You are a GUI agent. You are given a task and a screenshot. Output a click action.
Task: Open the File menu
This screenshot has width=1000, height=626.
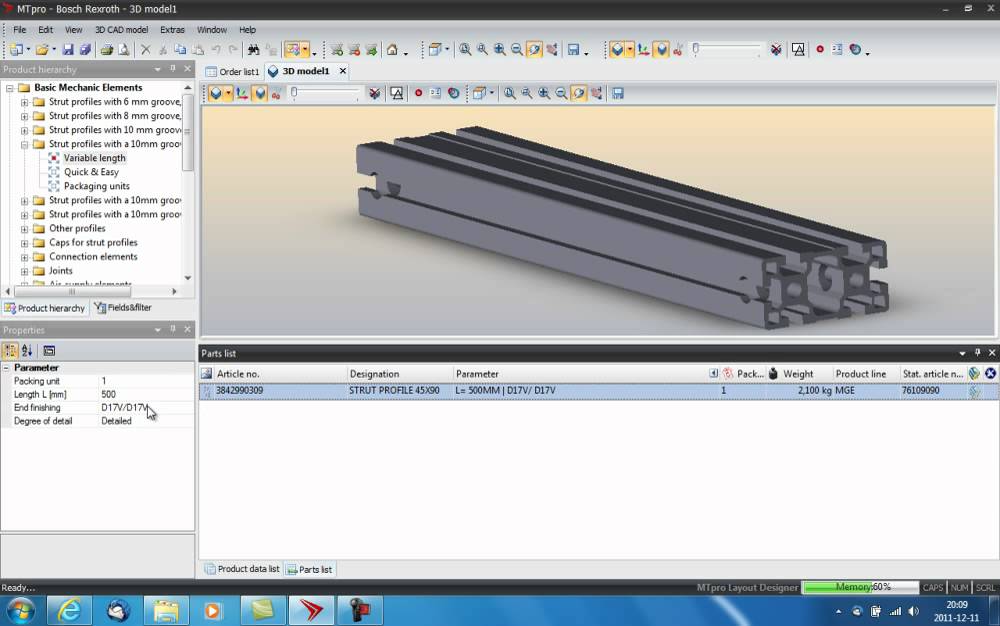point(20,29)
